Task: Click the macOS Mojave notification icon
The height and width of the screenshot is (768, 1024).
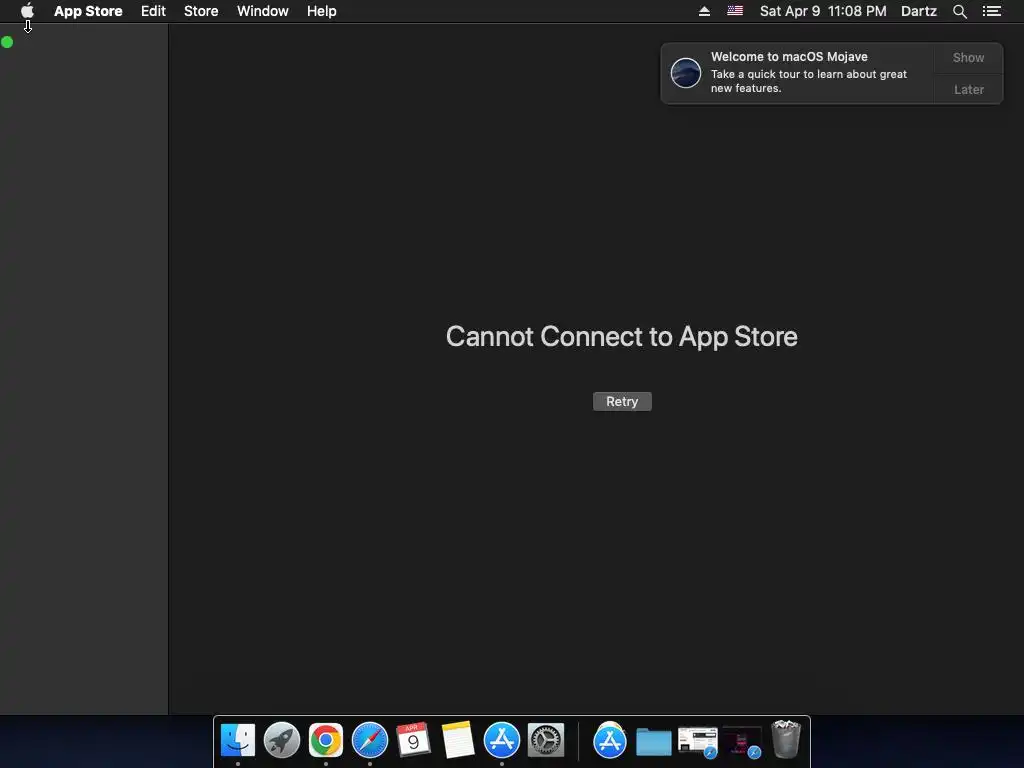Action: pyautogui.click(x=686, y=72)
